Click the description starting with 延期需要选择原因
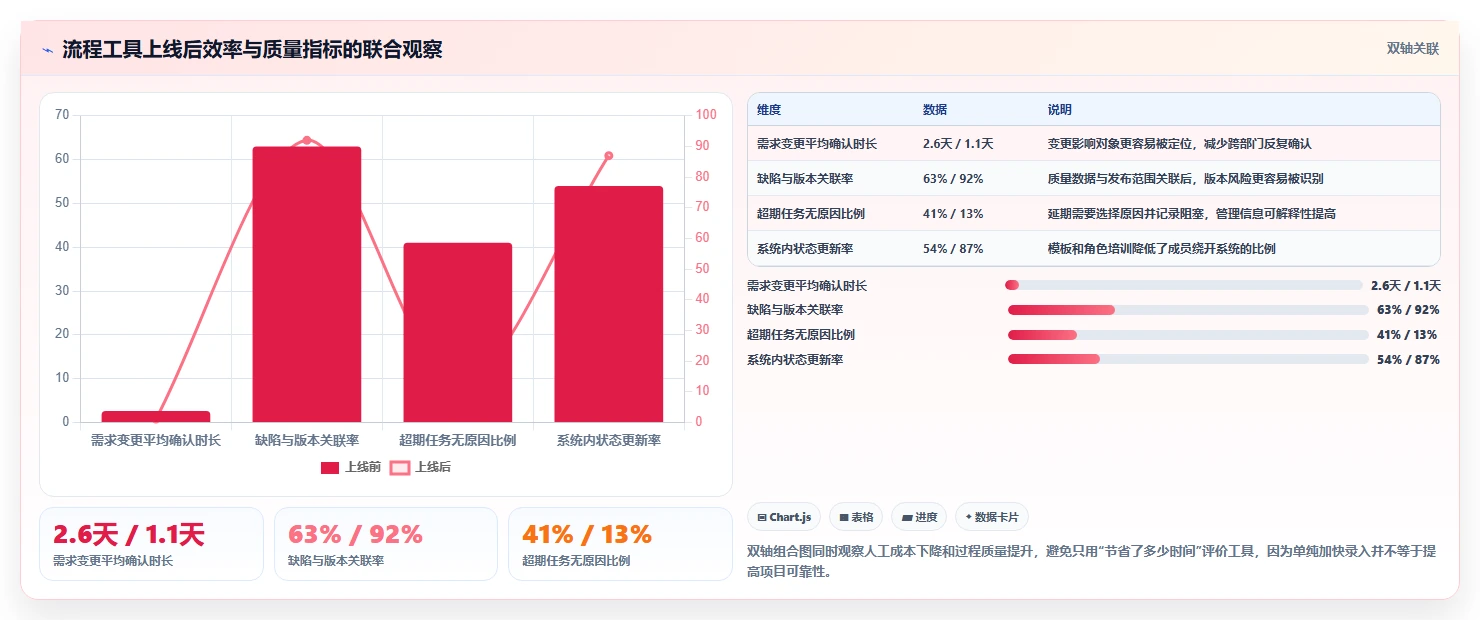This screenshot has height=620, width=1480. point(1191,214)
